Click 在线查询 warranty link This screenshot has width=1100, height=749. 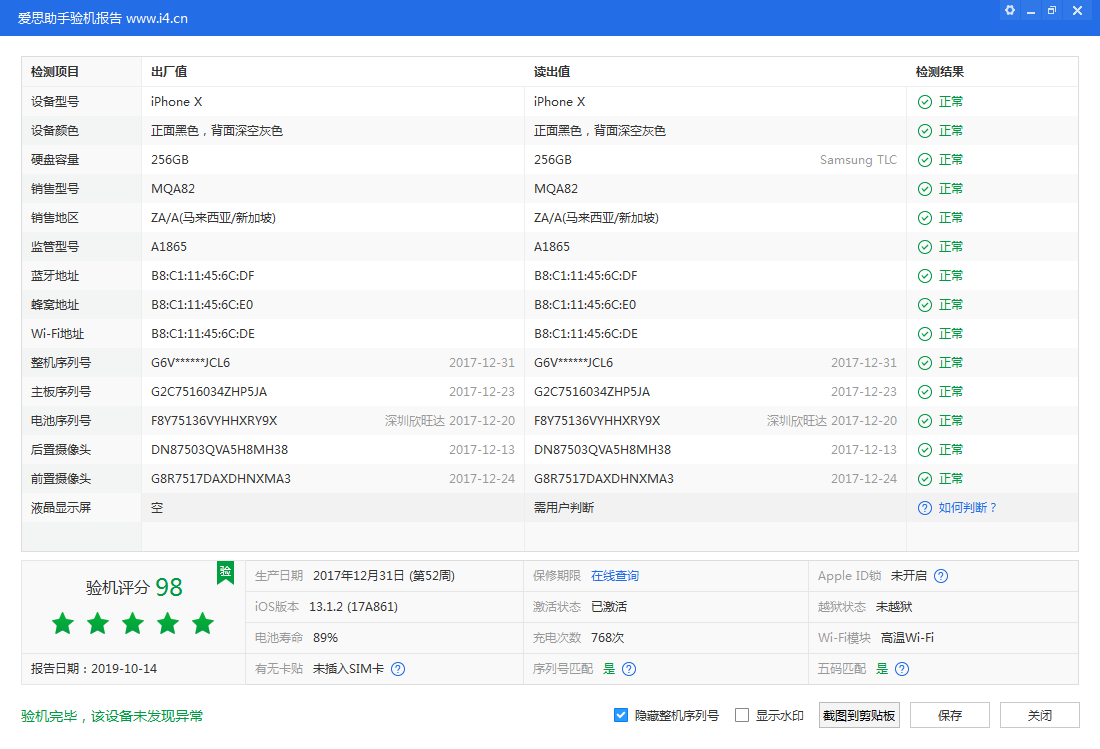(614, 576)
